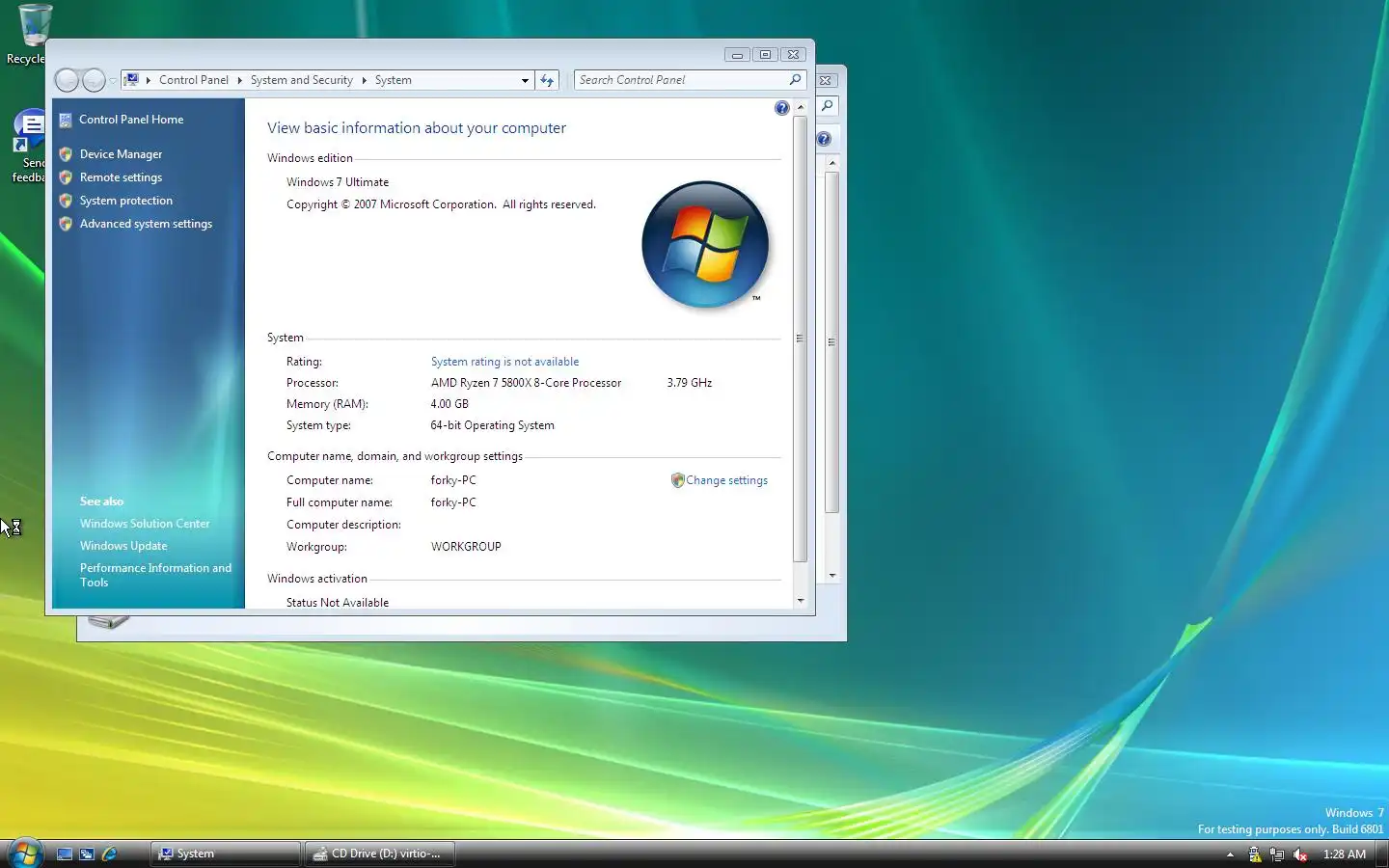Click the 'forky-PC' computer name value
The height and width of the screenshot is (868, 1389).
tap(453, 480)
